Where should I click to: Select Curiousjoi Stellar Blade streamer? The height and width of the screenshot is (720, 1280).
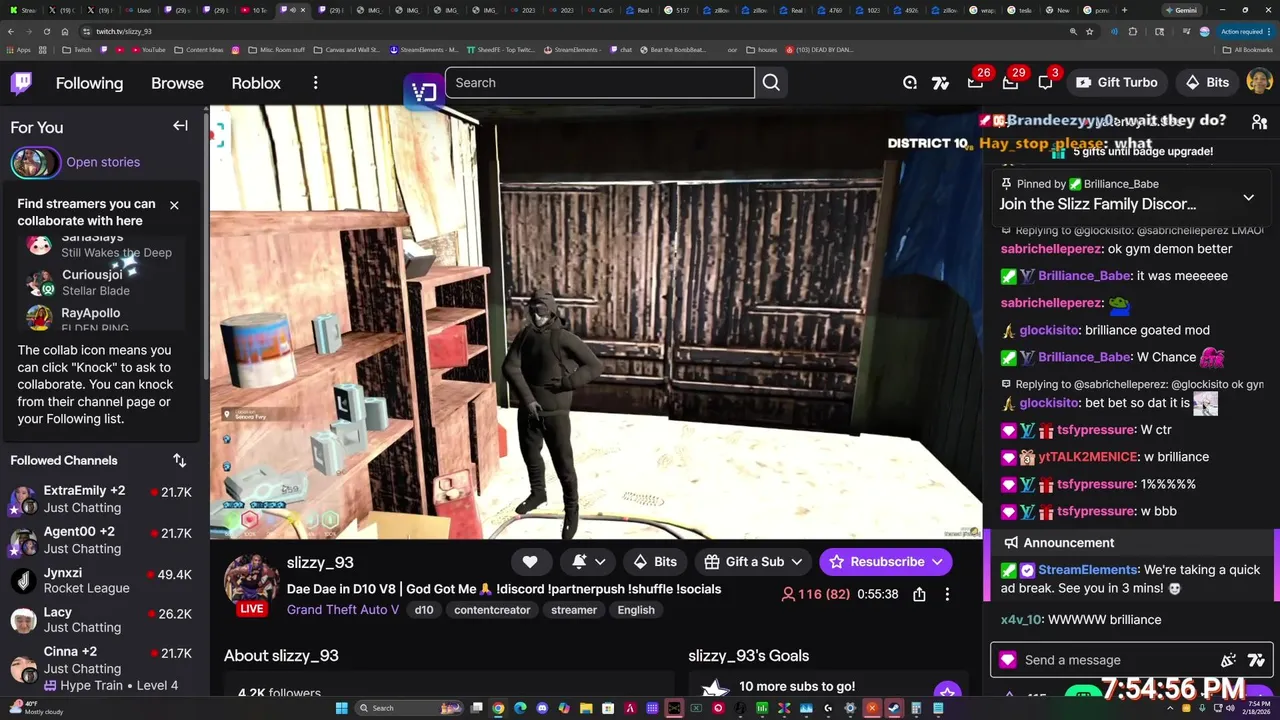point(100,282)
